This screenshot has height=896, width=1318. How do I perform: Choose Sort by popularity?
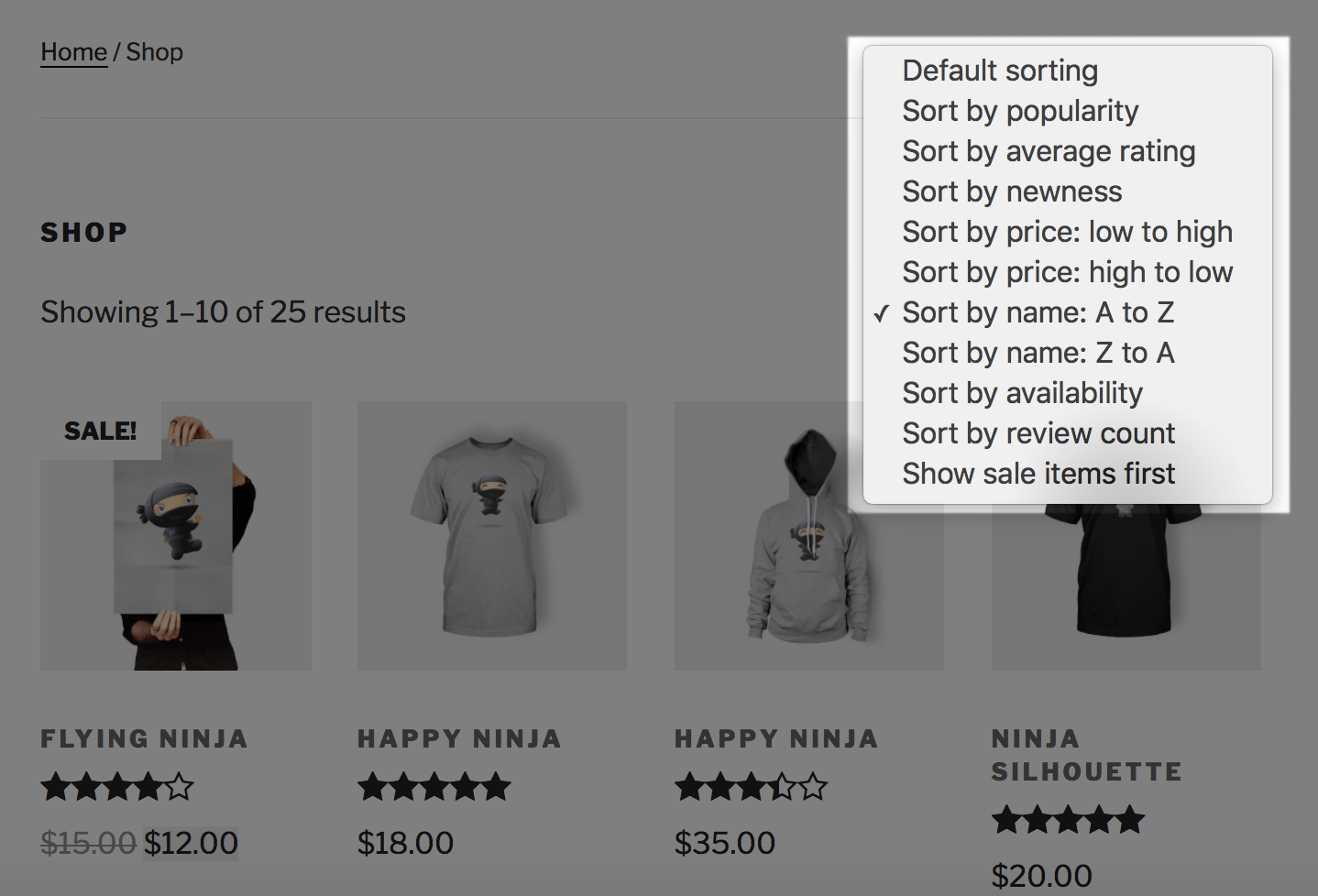[1019, 111]
